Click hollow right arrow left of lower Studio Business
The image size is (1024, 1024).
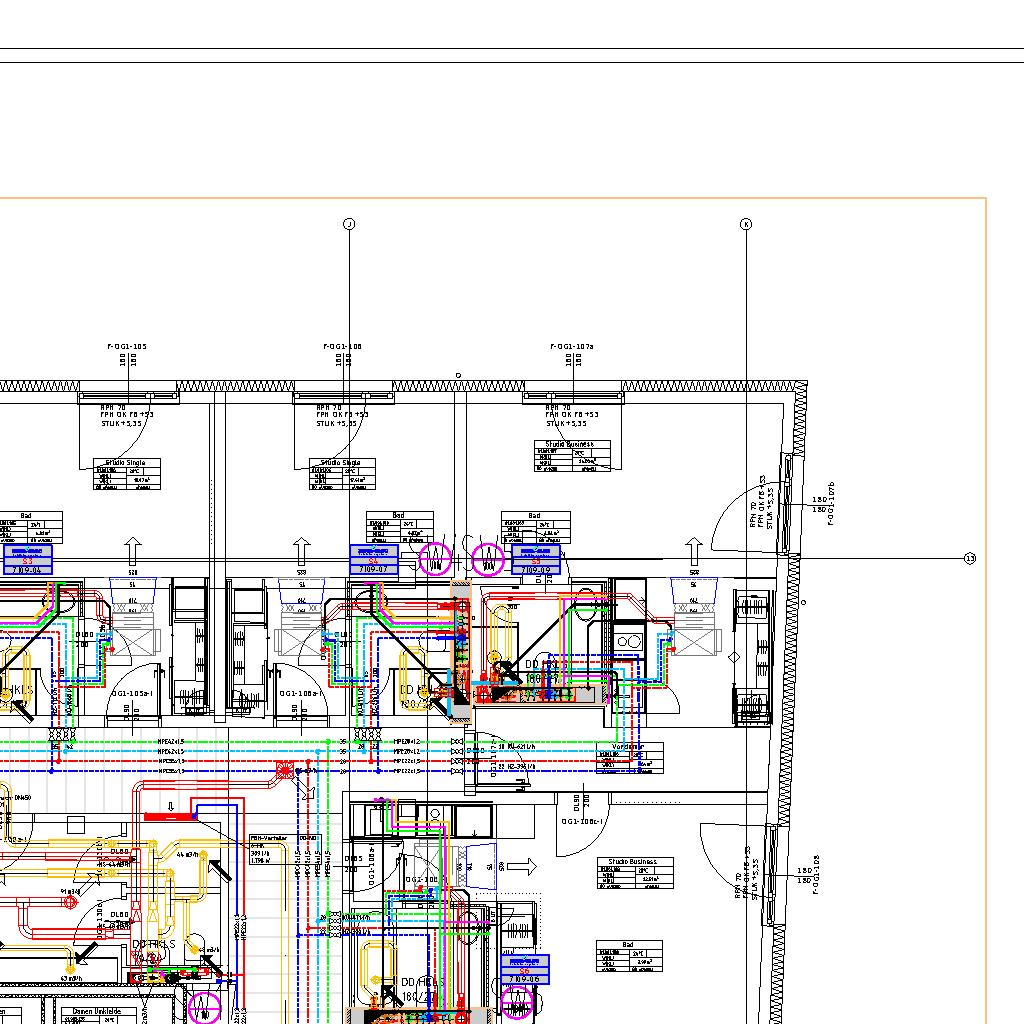click(x=522, y=867)
